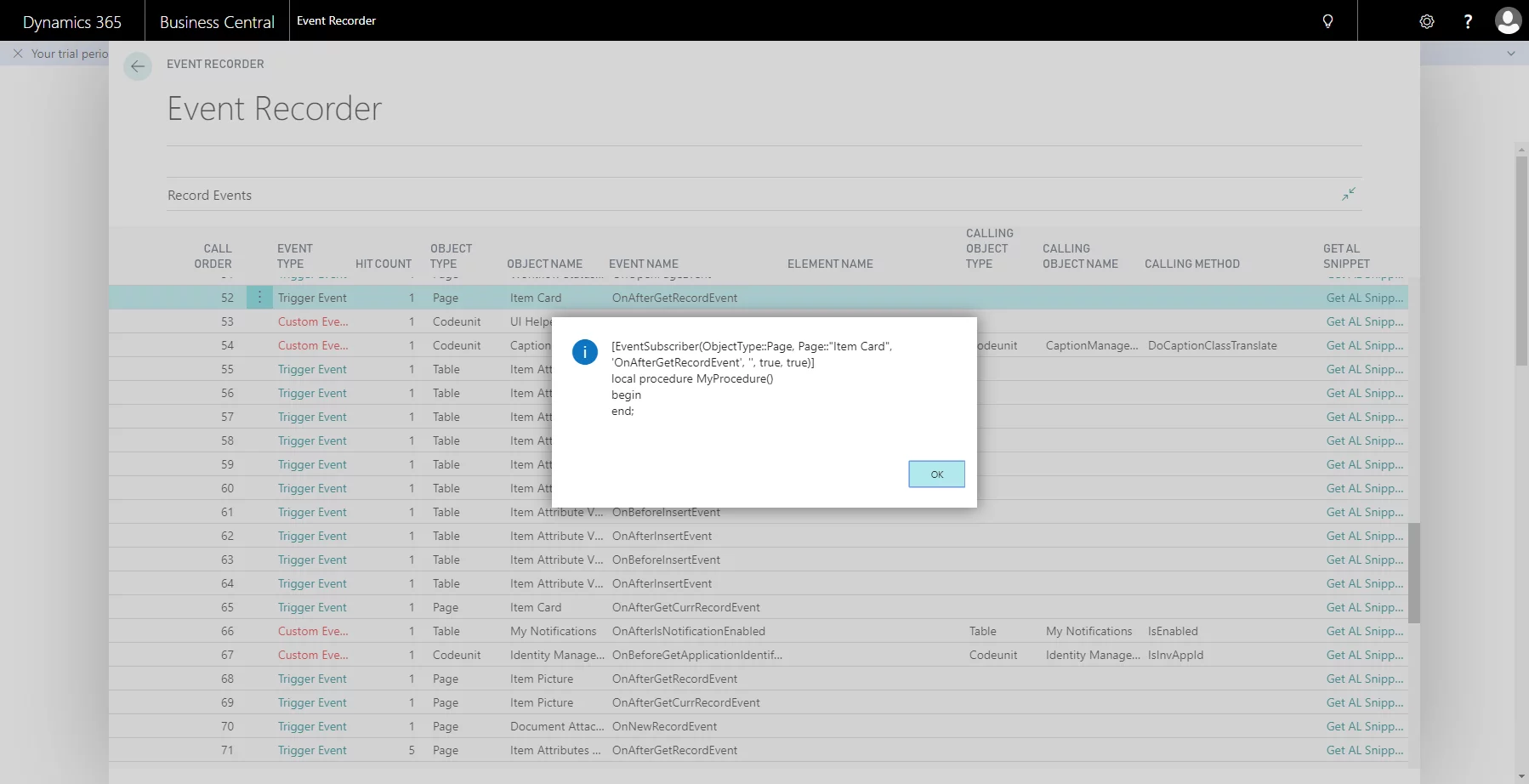1529x784 pixels.
Task: Dismiss the trial period notification
Action: (18, 54)
